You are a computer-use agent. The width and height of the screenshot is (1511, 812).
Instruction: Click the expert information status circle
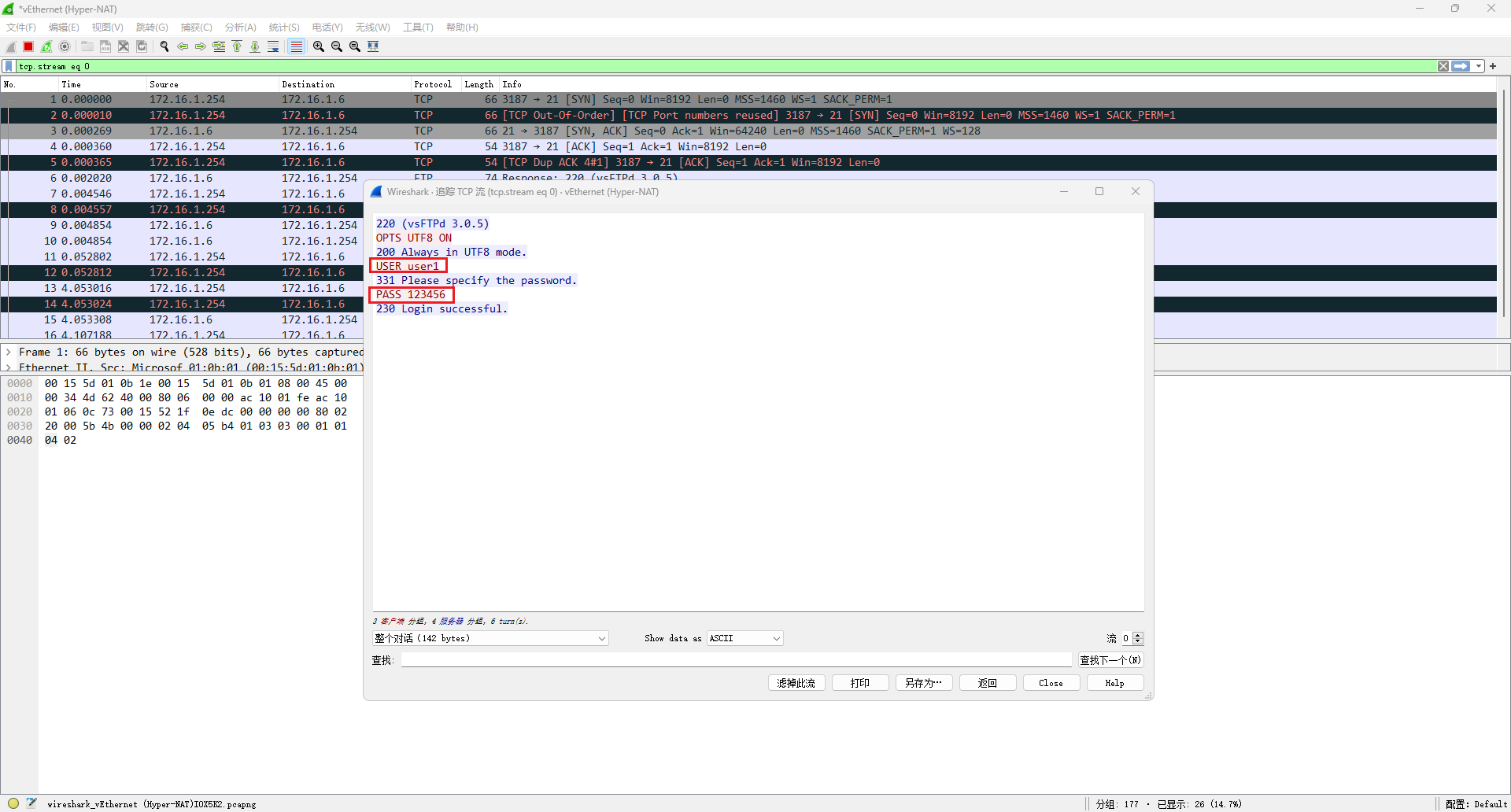pos(13,803)
